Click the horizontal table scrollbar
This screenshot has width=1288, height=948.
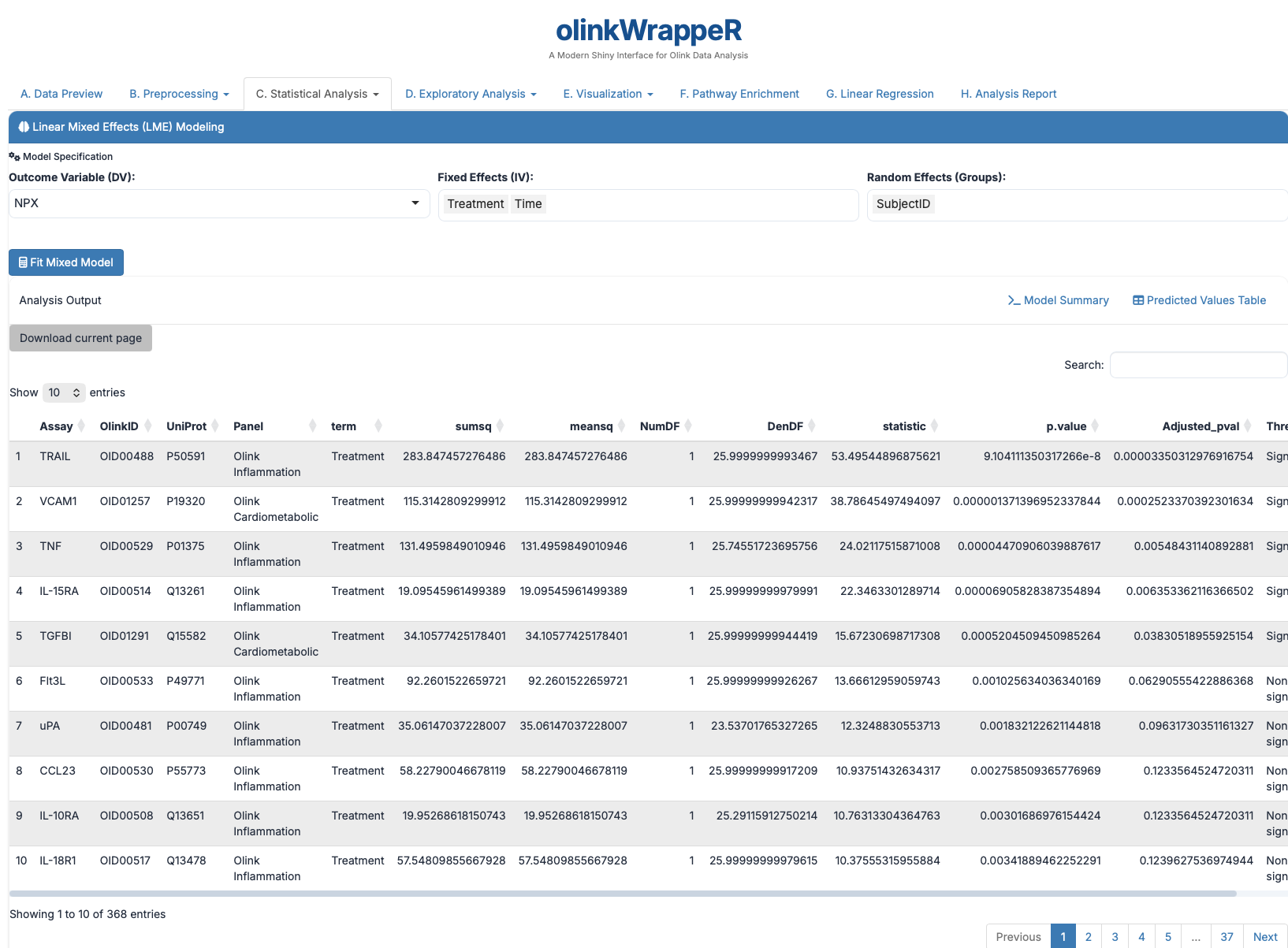pyautogui.click(x=623, y=894)
